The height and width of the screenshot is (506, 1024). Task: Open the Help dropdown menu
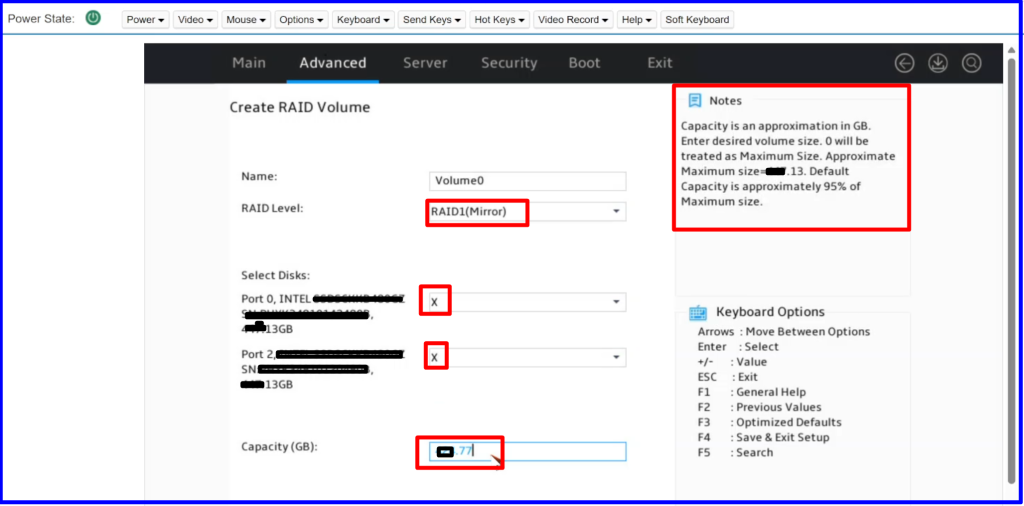click(x=637, y=20)
